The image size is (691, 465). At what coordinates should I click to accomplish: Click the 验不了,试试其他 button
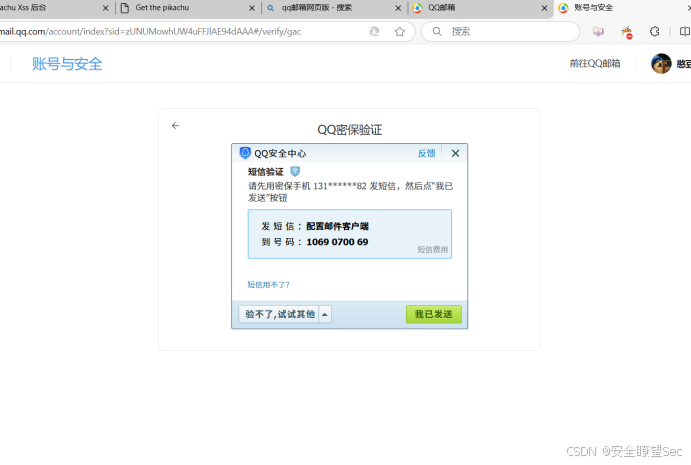[279, 314]
